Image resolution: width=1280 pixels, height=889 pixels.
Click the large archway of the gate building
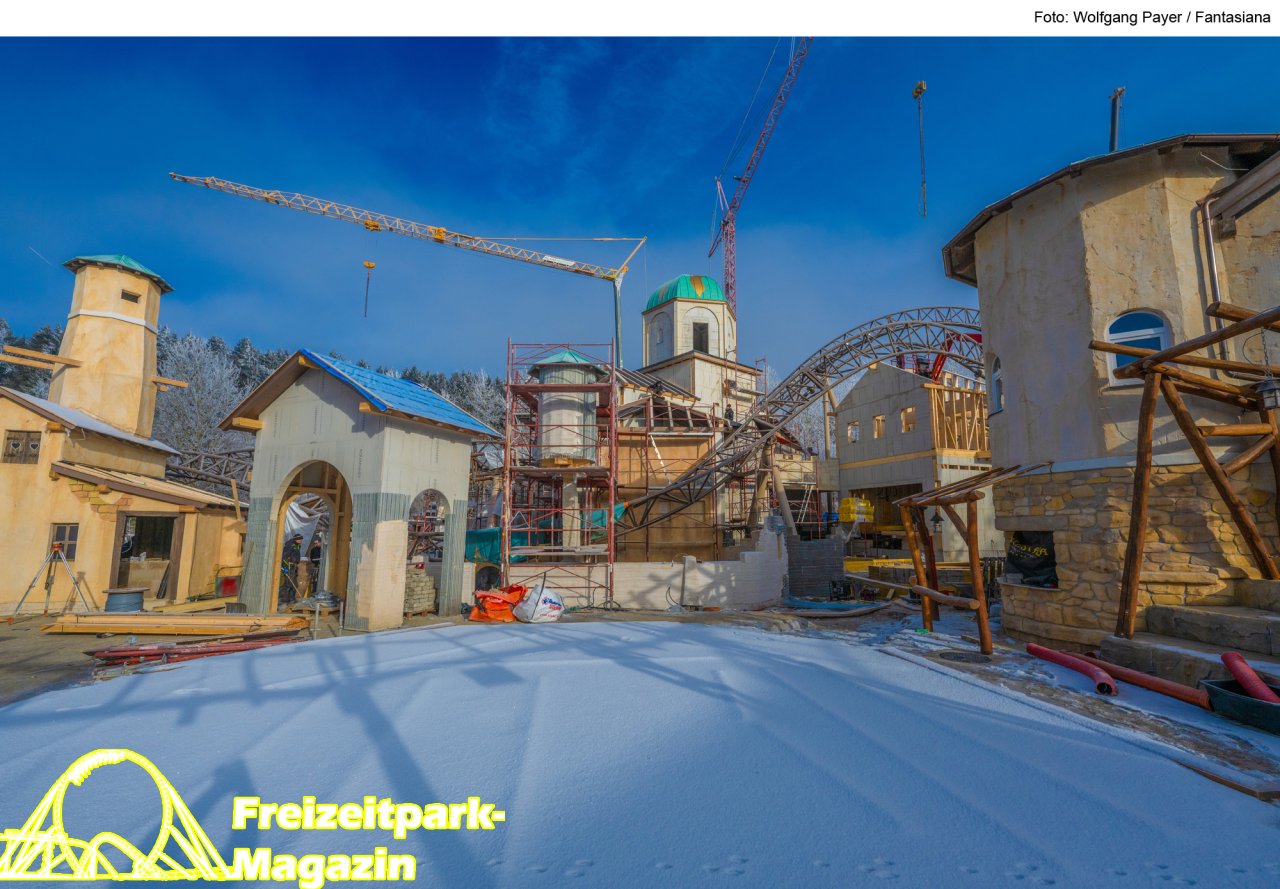311,540
